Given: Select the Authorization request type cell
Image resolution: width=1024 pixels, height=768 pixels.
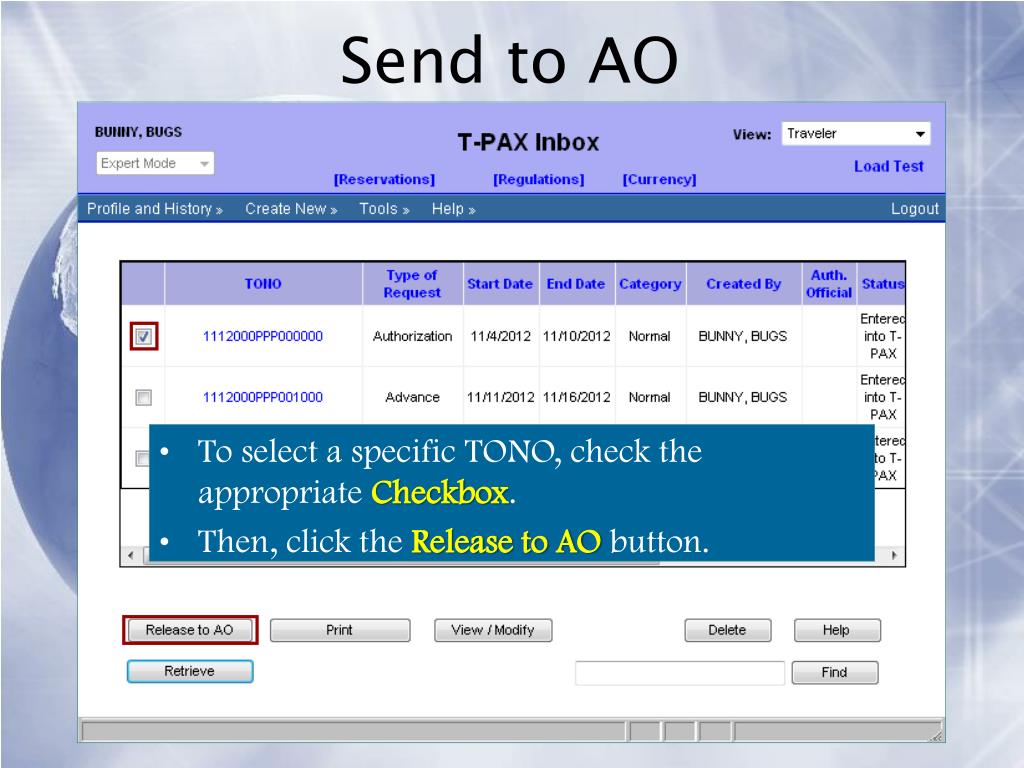Looking at the screenshot, I should 412,336.
